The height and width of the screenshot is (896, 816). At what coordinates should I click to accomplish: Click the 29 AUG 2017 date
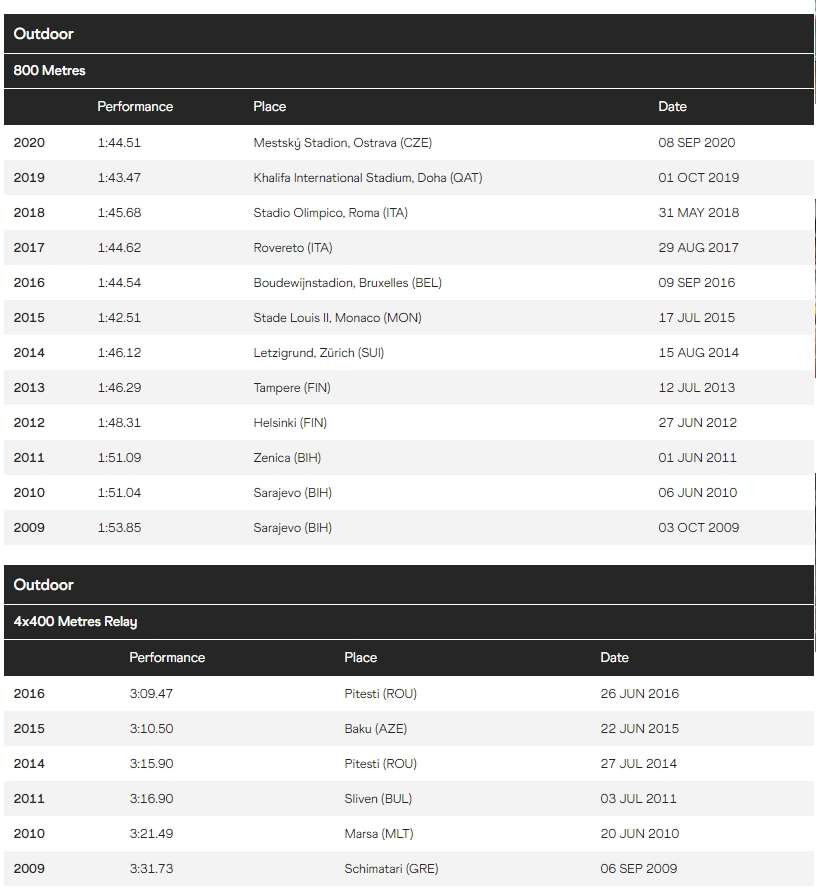click(696, 248)
